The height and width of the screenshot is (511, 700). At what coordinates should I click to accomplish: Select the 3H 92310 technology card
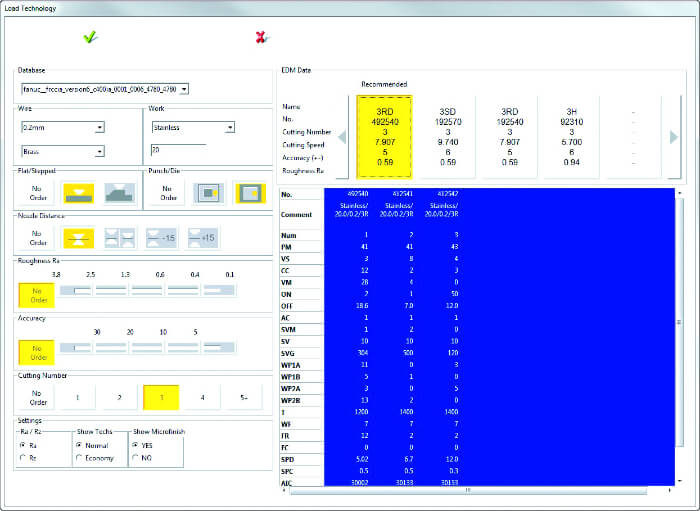coord(571,137)
